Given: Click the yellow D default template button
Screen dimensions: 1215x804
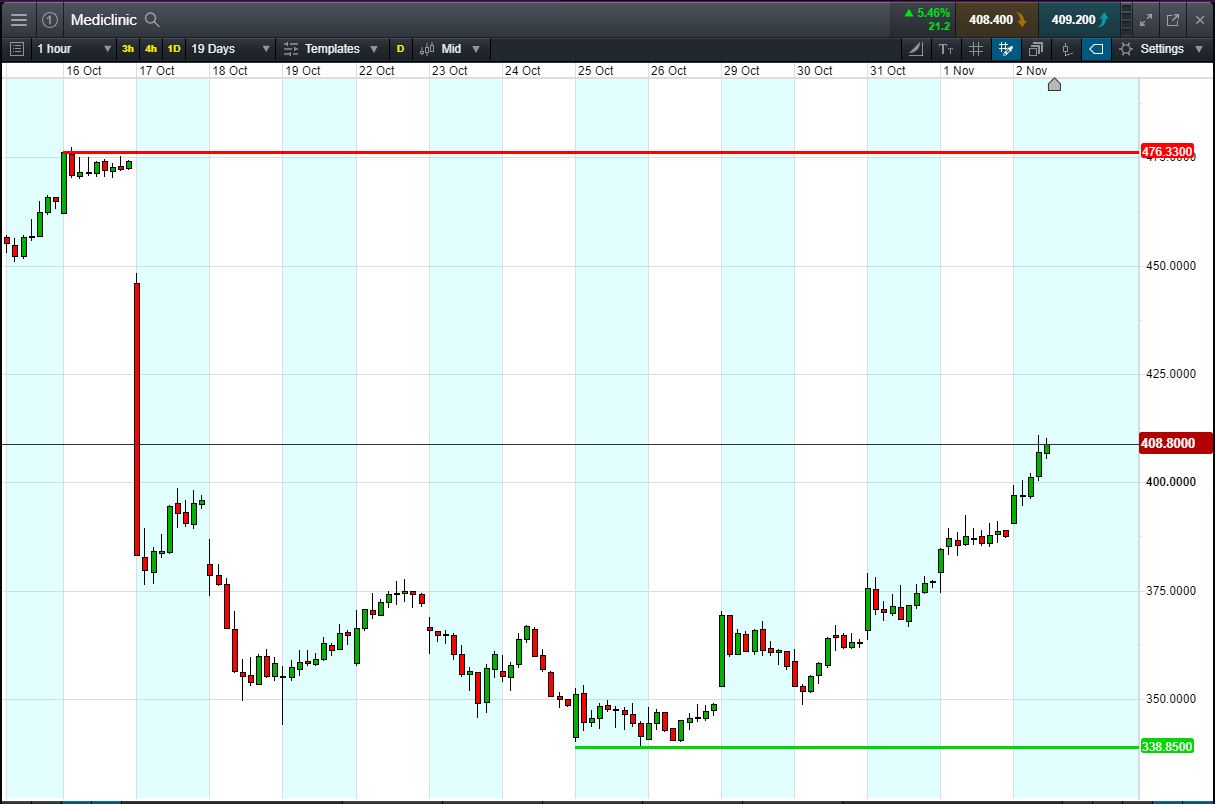Looking at the screenshot, I should point(400,48).
